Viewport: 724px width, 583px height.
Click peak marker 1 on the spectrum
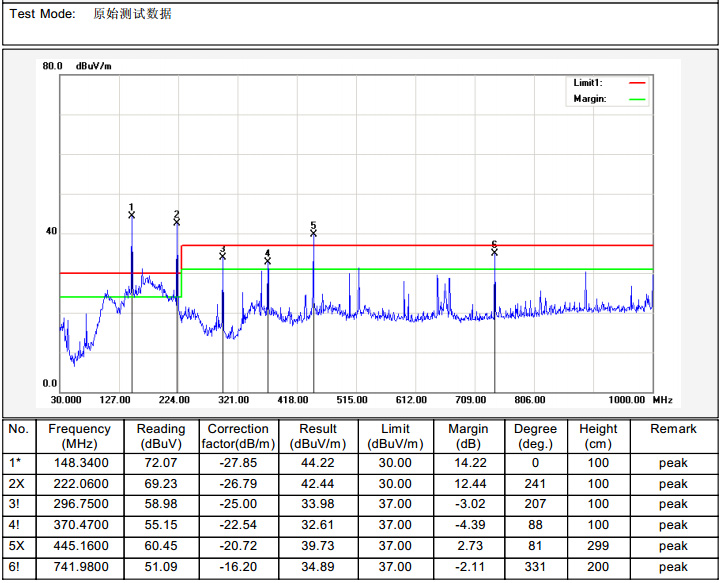click(x=132, y=214)
